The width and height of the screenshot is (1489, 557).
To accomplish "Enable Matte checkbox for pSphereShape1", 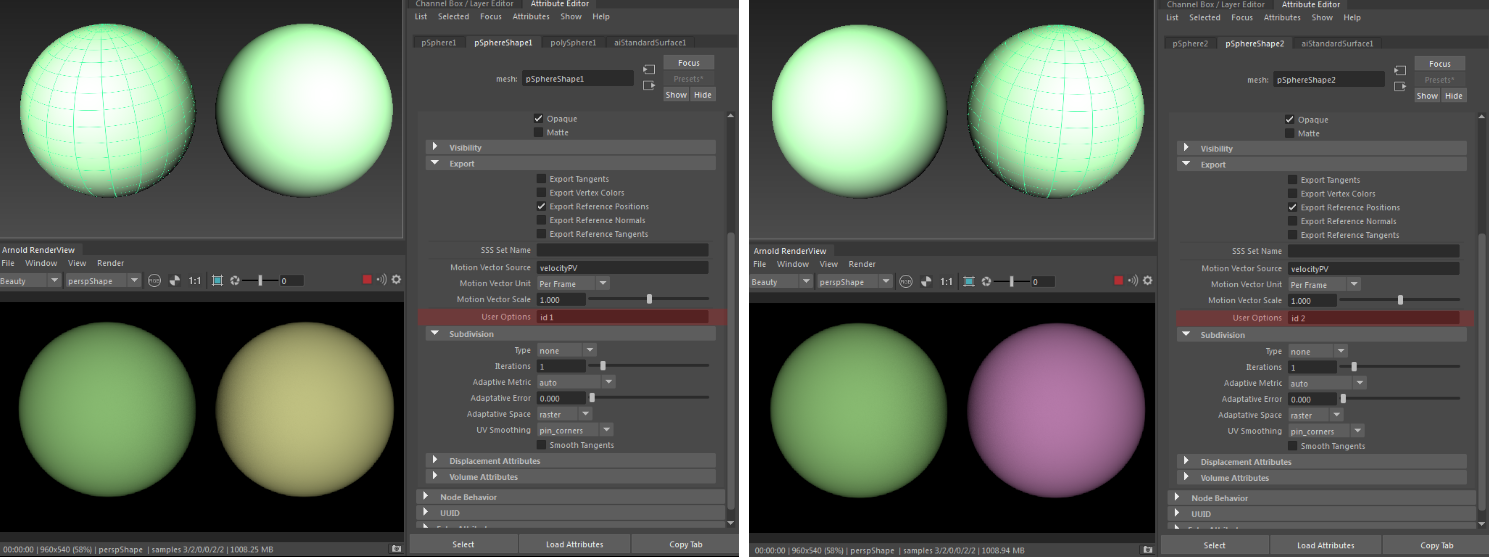I will coord(539,132).
